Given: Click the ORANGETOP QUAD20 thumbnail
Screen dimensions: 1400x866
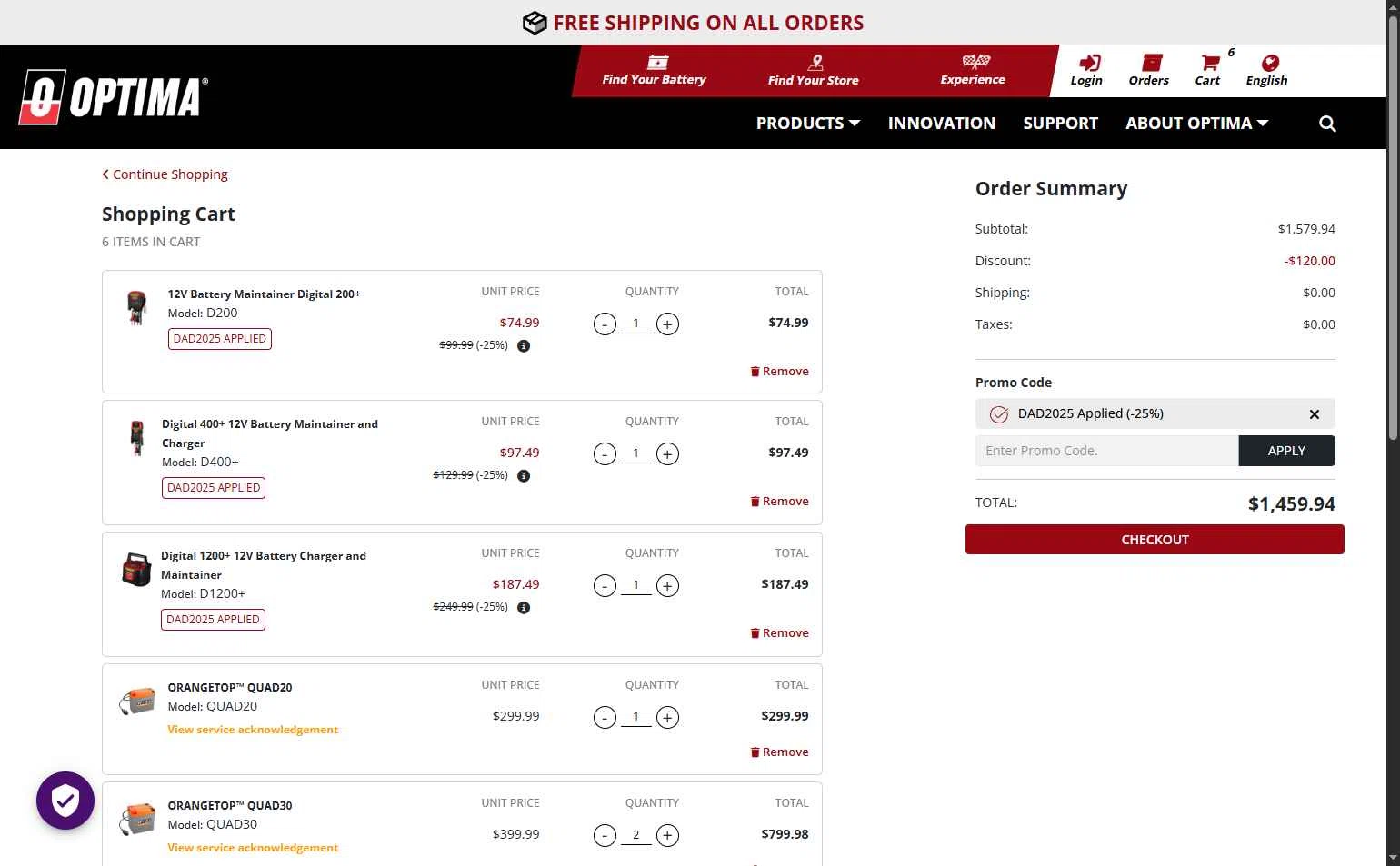Looking at the screenshot, I should 137,702.
